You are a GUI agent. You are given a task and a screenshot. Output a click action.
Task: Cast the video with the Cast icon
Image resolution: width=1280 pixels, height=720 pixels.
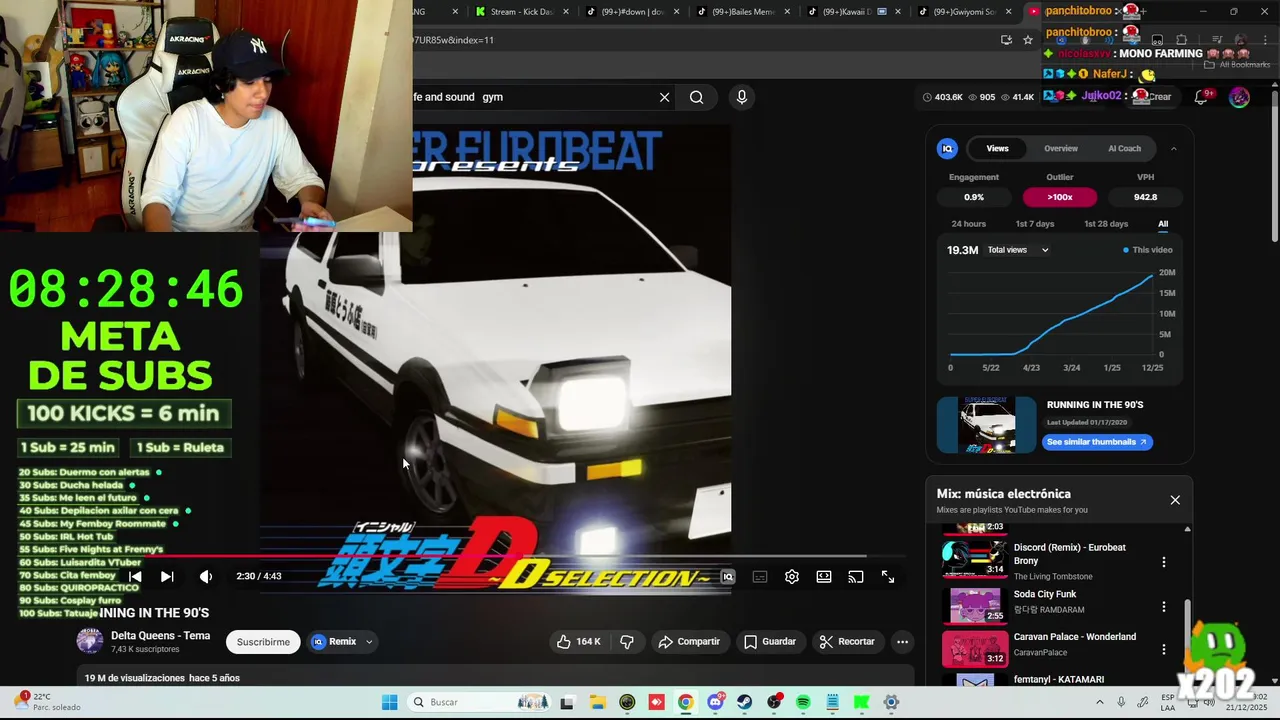tap(856, 577)
